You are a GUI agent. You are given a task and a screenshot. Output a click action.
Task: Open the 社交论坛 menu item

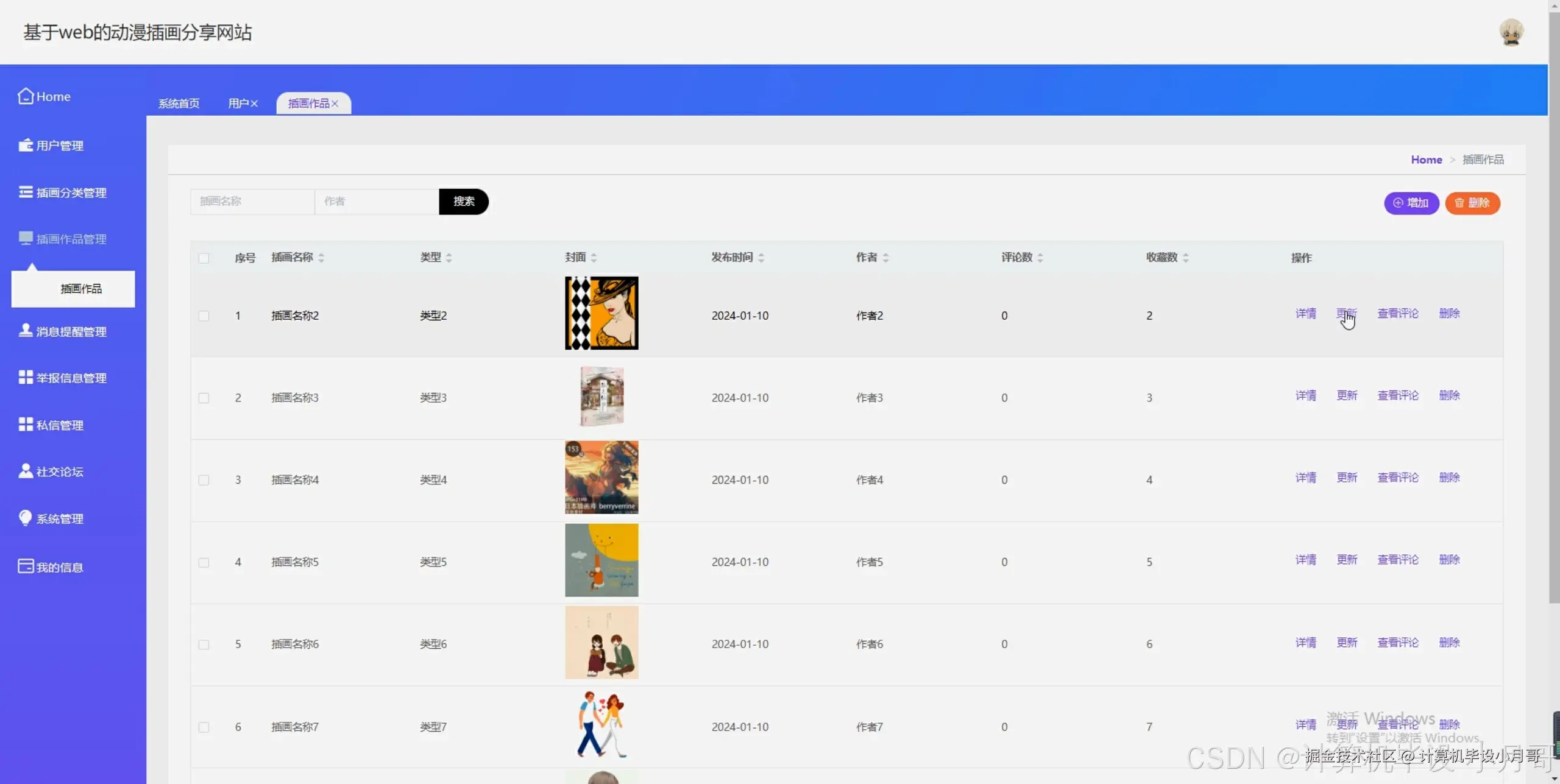[x=60, y=471]
